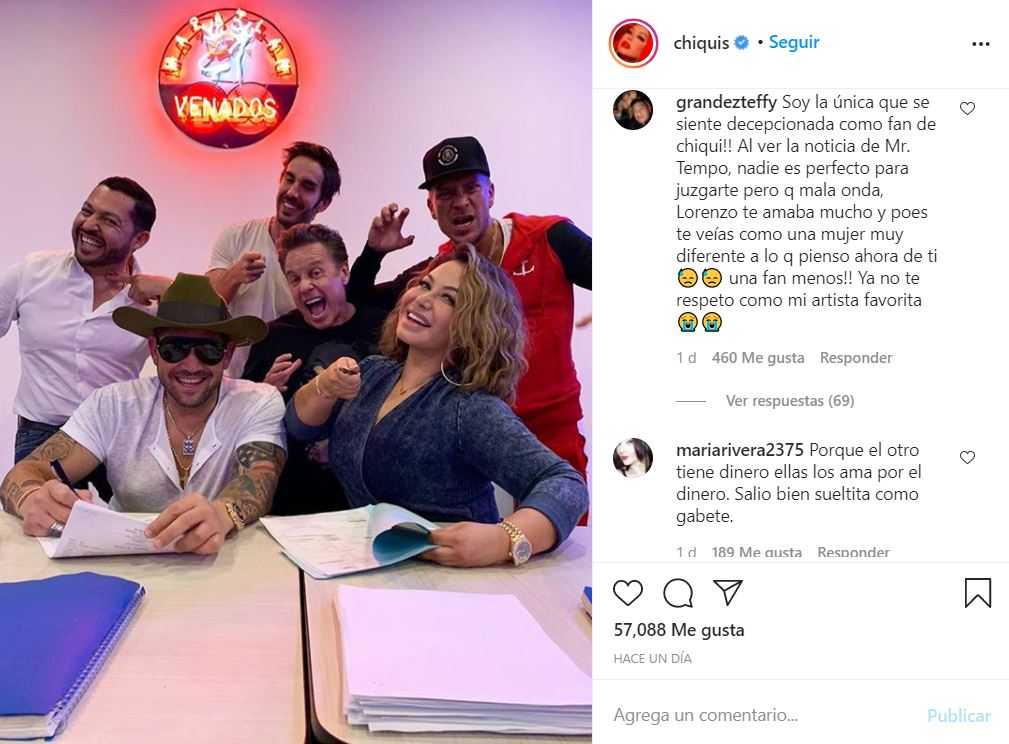This screenshot has width=1009, height=744.
Task: View the 460 Me gusta on the comment
Action: [x=757, y=358]
